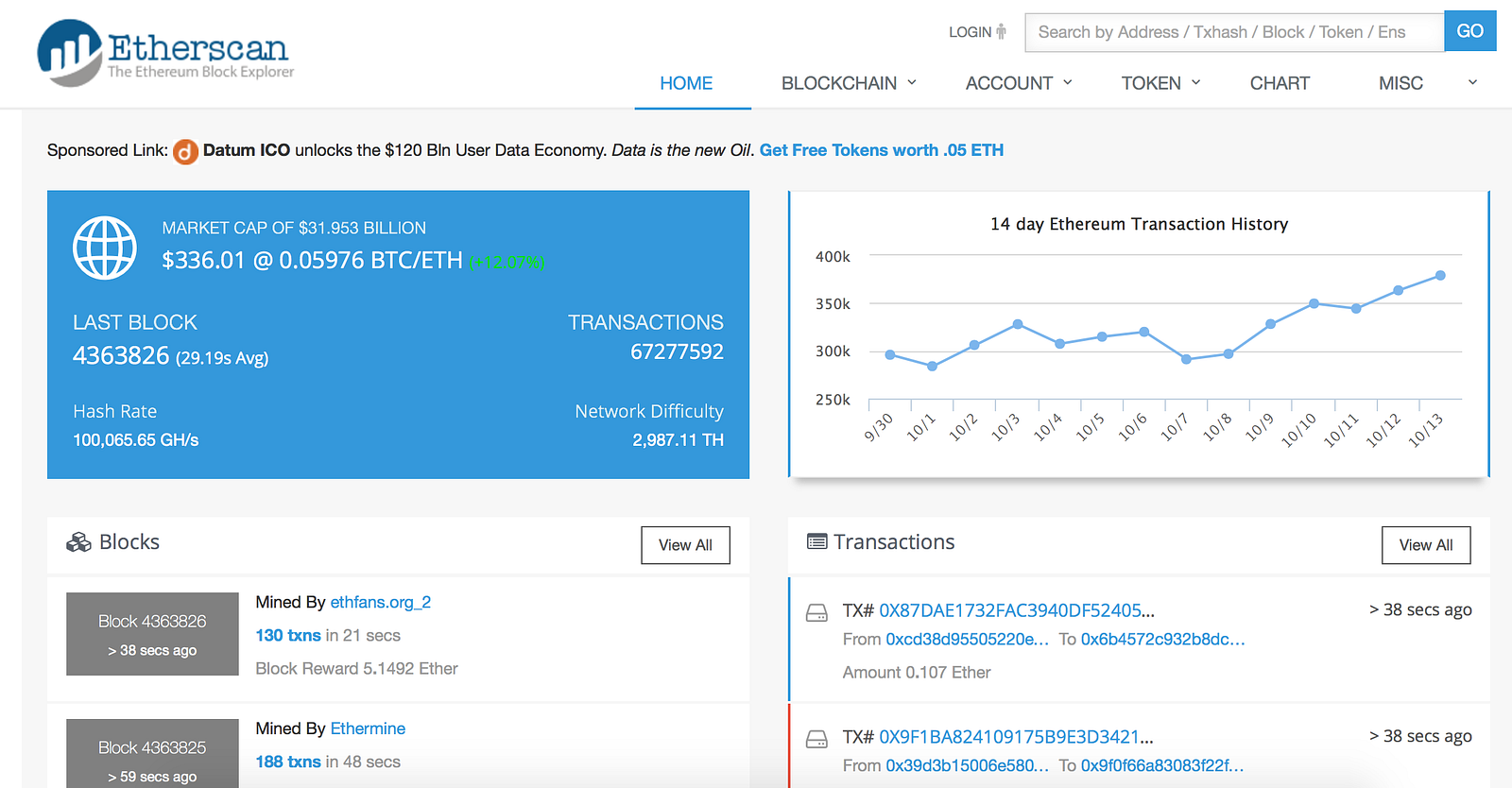
Task: Click View All in Transactions section
Action: pos(1426,545)
